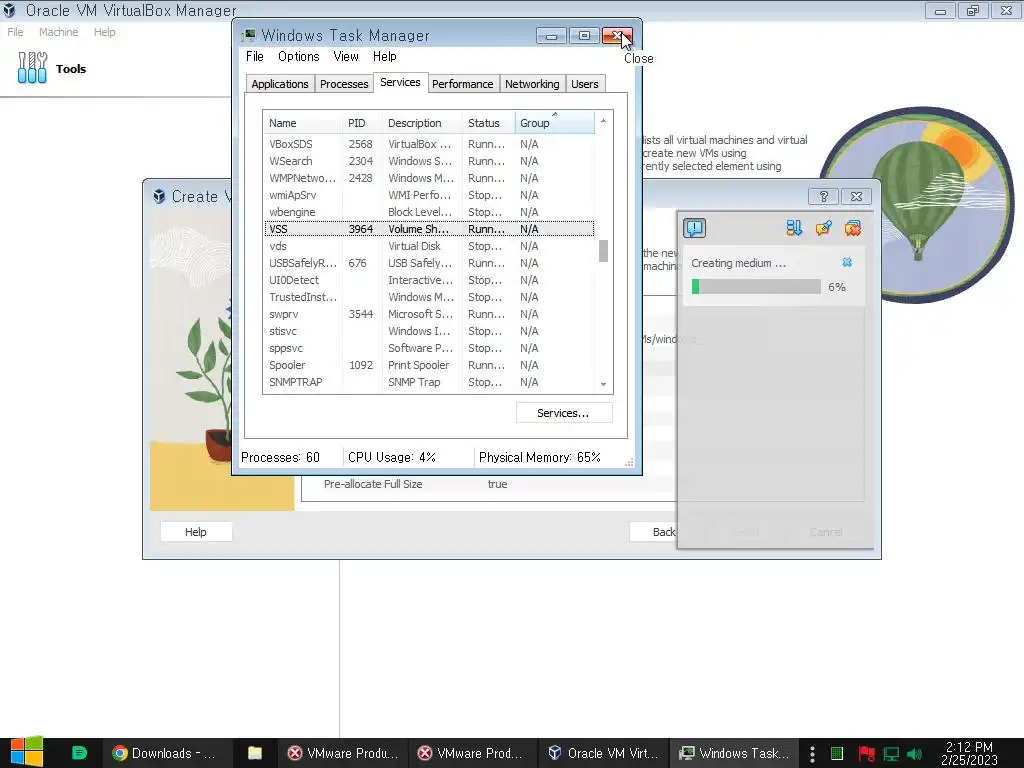Open the notification center speech bubble icon

pos(694,228)
